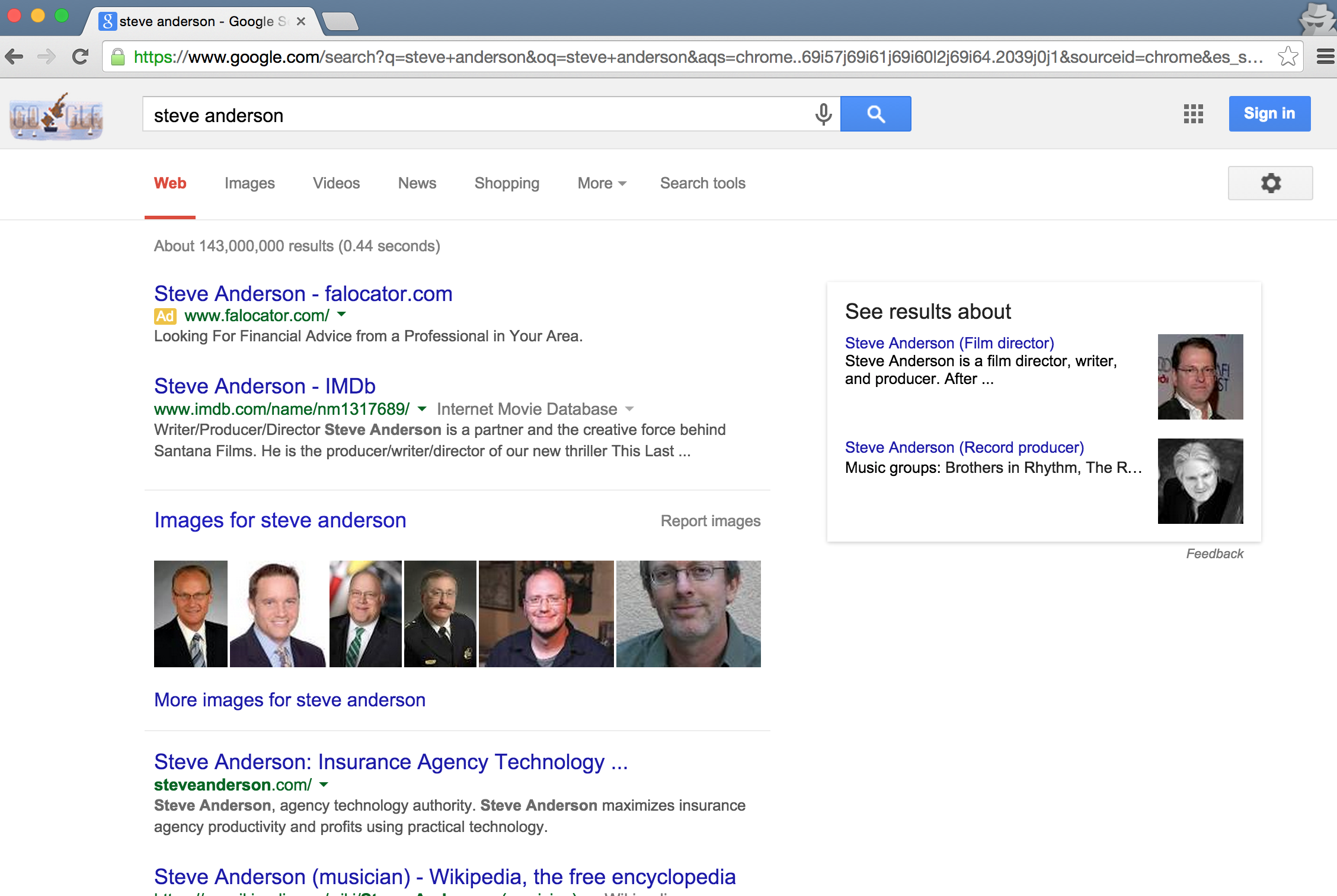This screenshot has height=896, width=1337.
Task: Expand the More search categories menu
Action: tap(600, 184)
